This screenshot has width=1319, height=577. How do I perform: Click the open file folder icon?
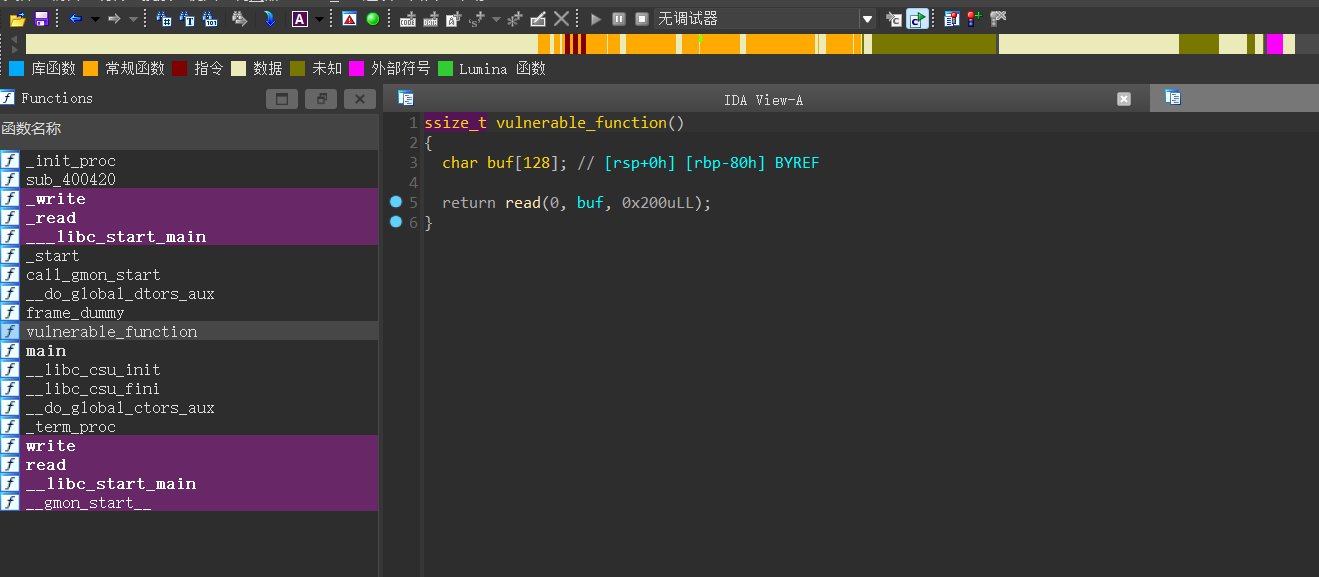(18, 19)
